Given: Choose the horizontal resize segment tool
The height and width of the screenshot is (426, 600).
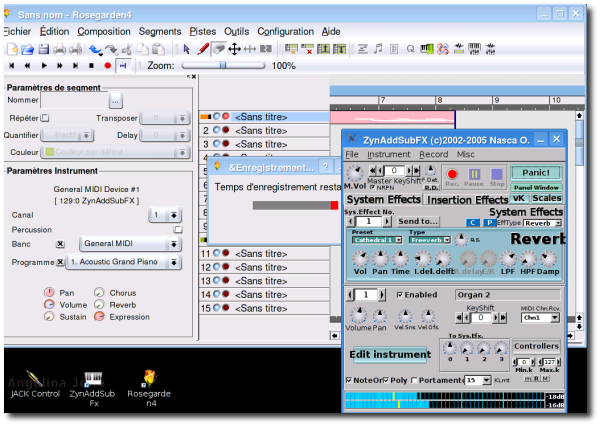Looking at the screenshot, I should click(x=250, y=49).
